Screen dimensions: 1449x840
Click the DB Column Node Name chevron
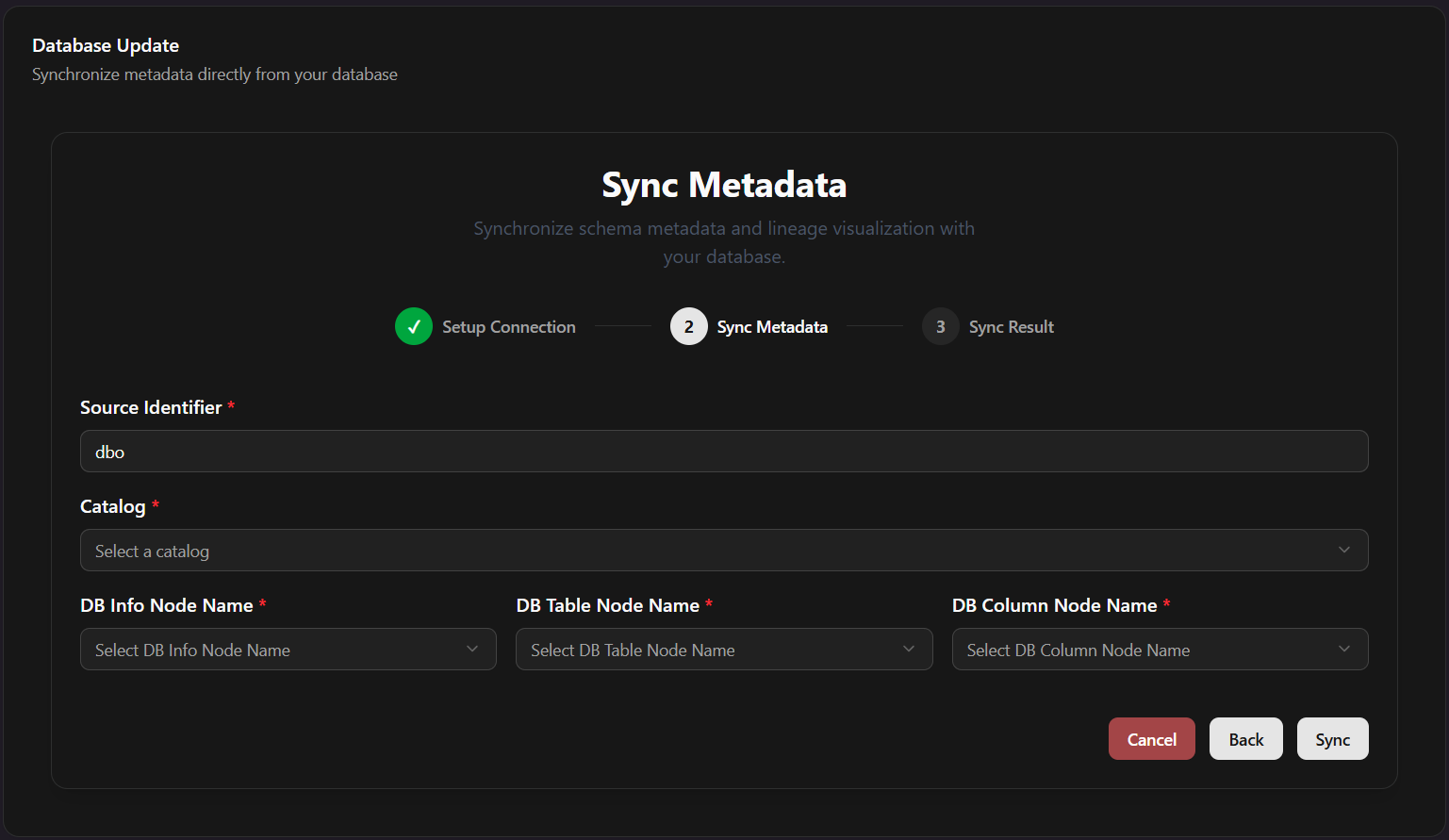tap(1344, 649)
